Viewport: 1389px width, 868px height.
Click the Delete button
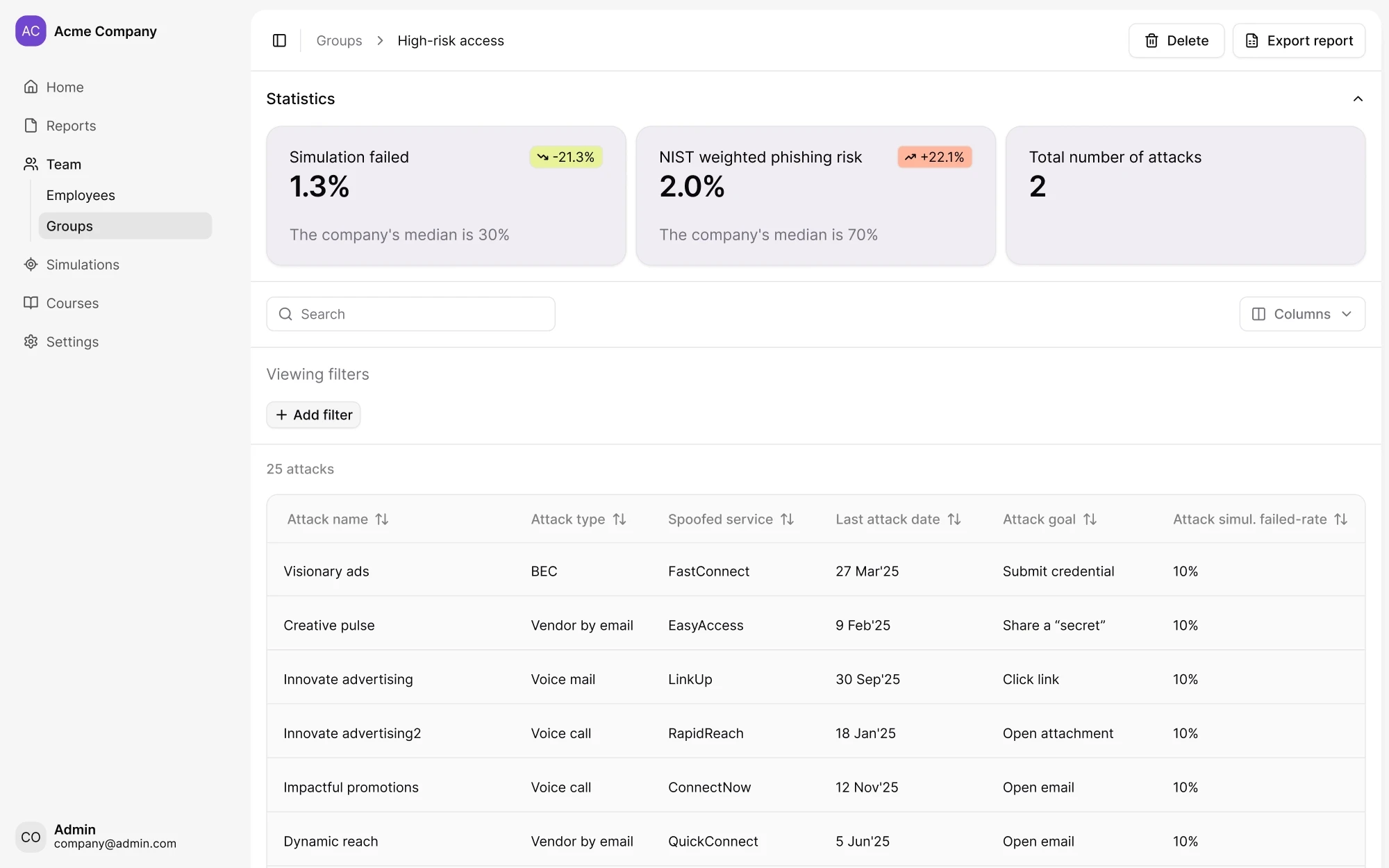pyautogui.click(x=1176, y=40)
